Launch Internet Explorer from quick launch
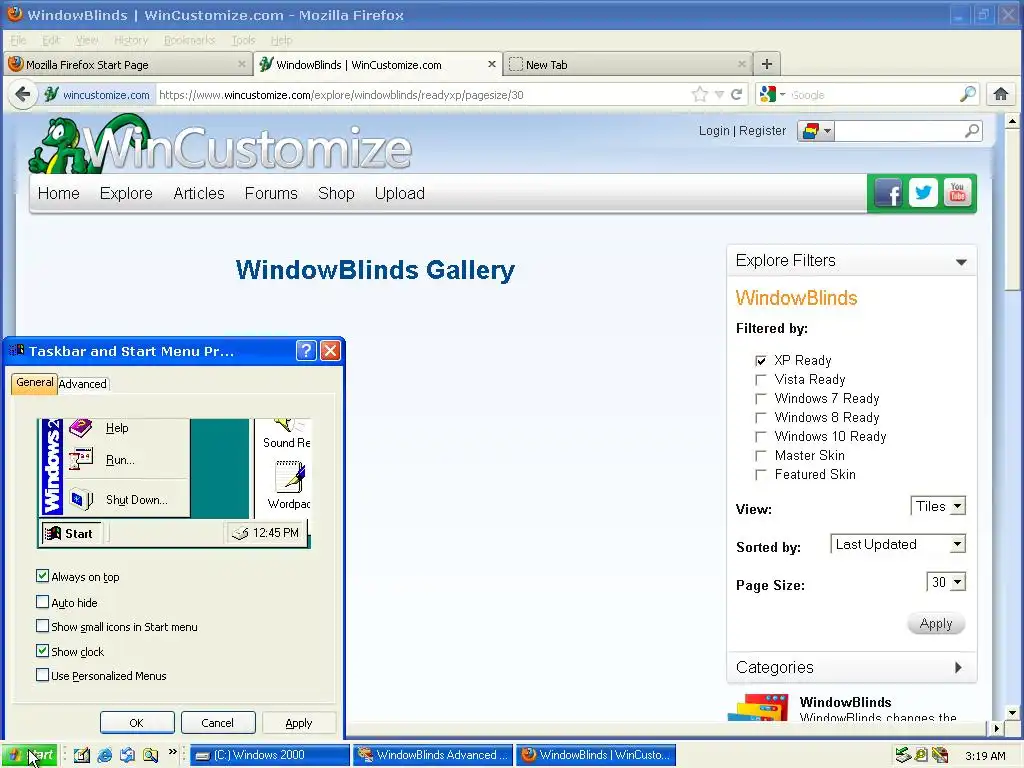The height and width of the screenshot is (768, 1024). (x=104, y=755)
